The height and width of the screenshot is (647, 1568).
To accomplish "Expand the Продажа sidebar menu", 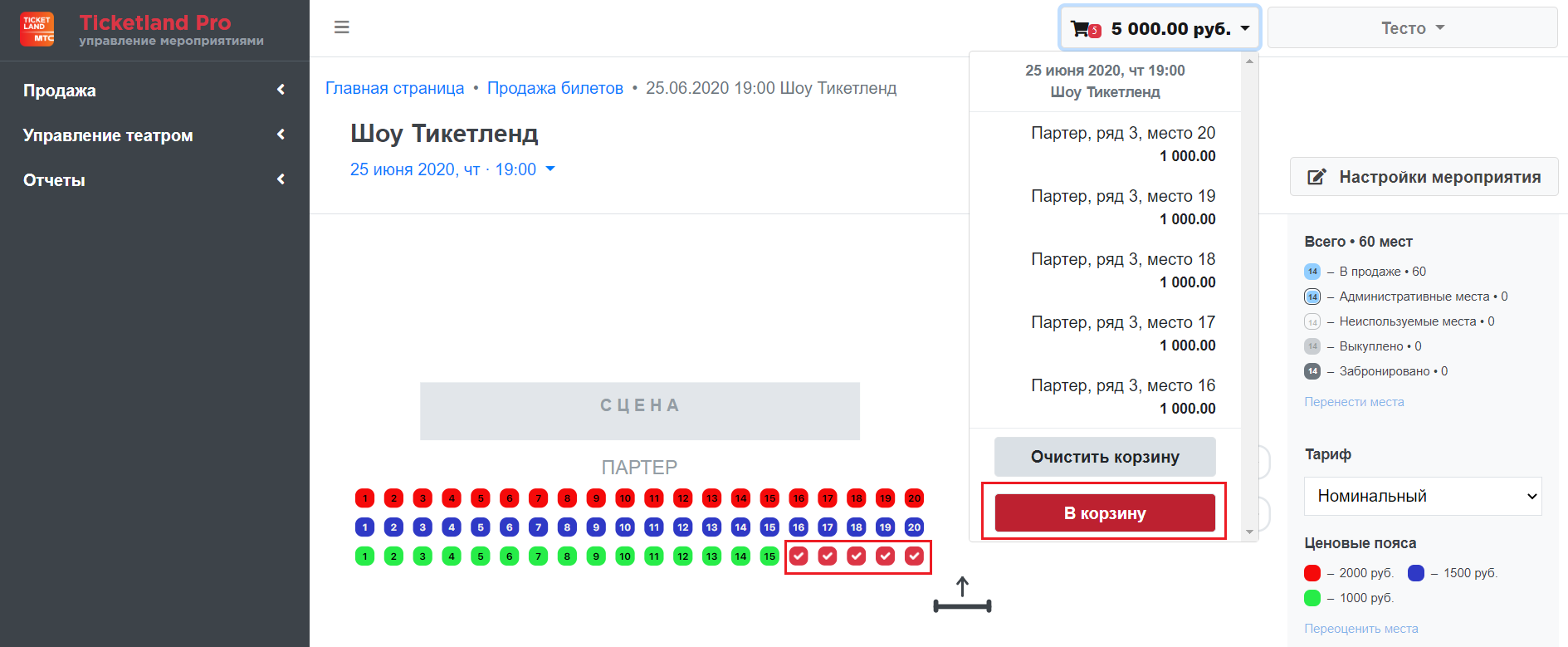I will click(154, 91).
